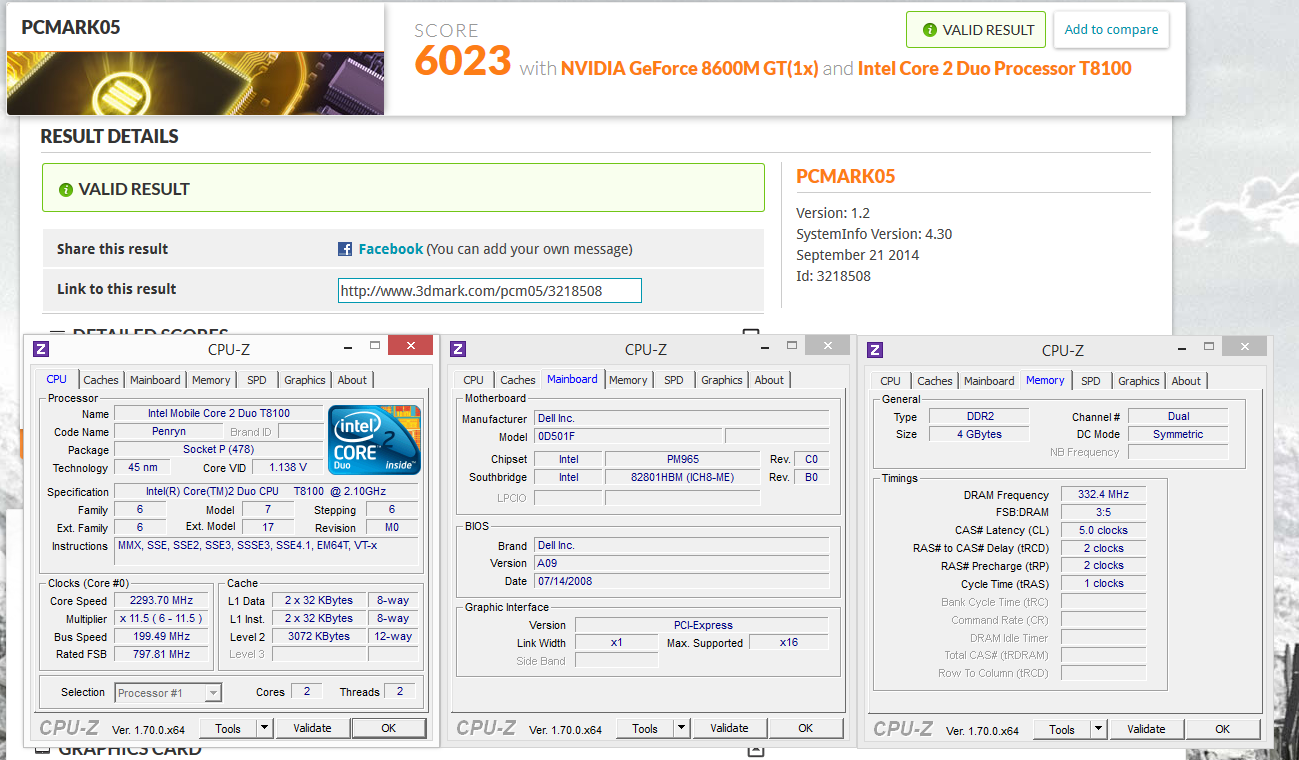This screenshot has width=1299, height=760.
Task: Open the SPD tab in the CPU-tab window
Action: tap(257, 380)
